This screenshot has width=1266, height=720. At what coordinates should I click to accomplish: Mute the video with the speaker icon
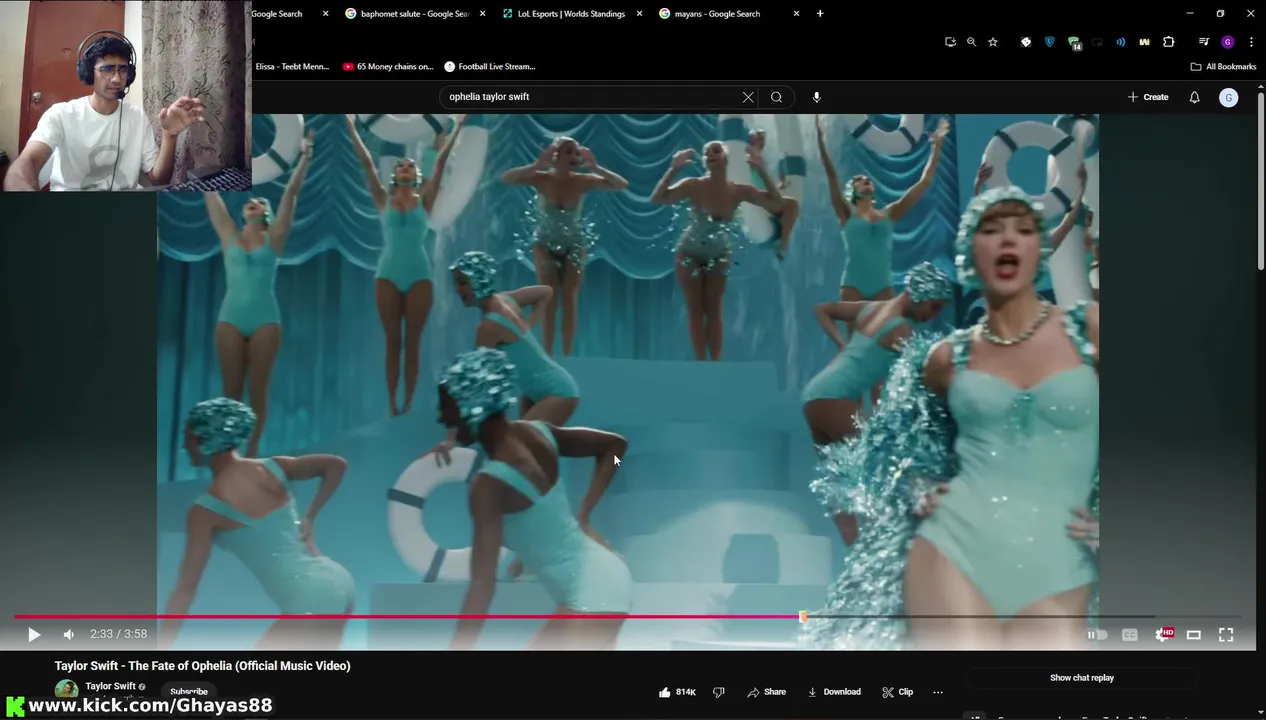(69, 635)
